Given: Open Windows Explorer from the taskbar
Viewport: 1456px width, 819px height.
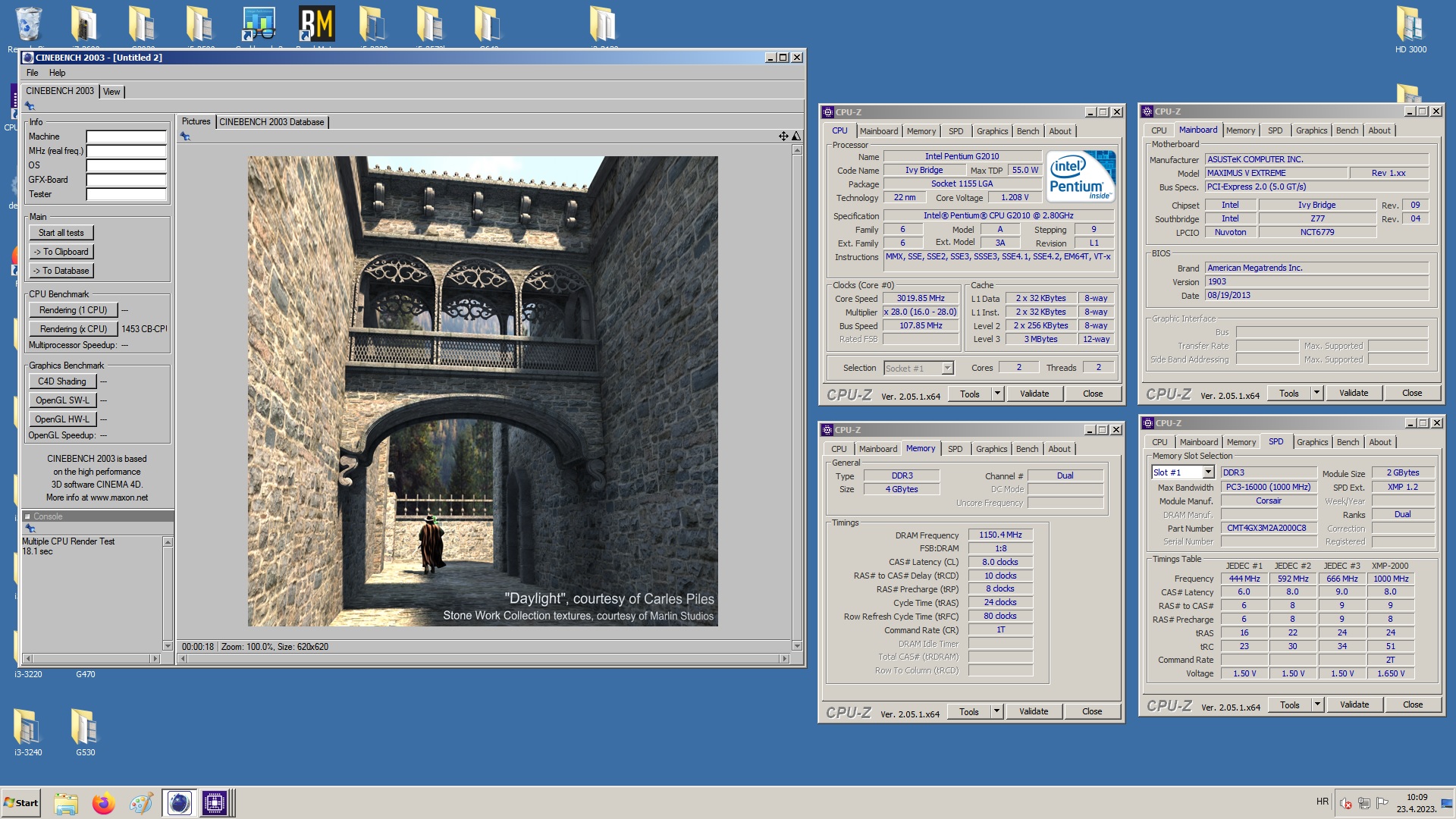Looking at the screenshot, I should (x=66, y=803).
